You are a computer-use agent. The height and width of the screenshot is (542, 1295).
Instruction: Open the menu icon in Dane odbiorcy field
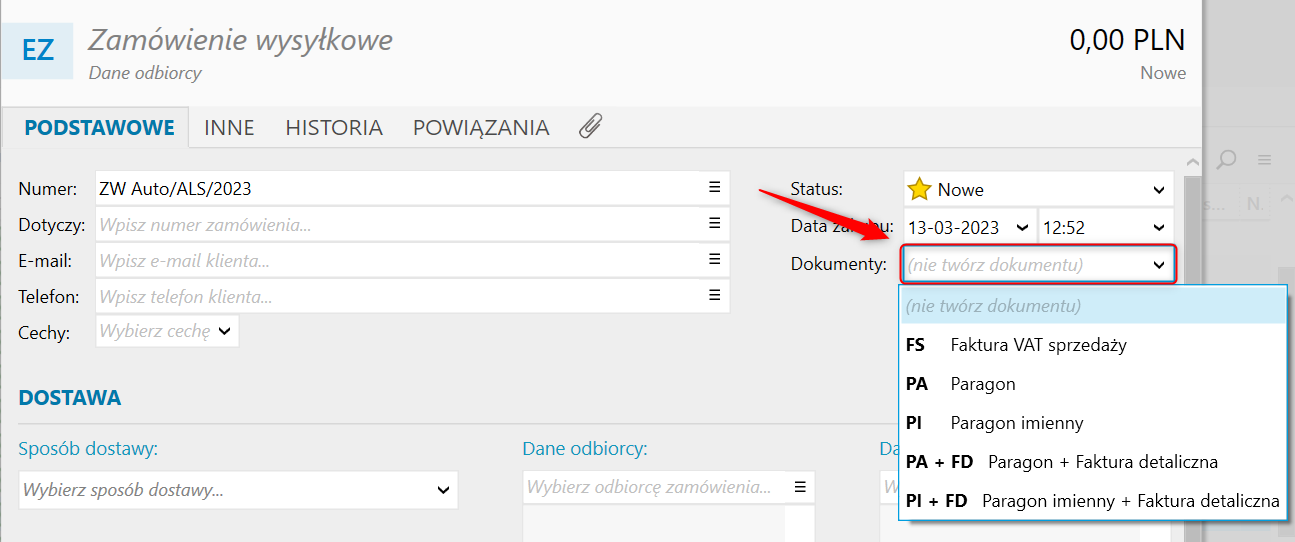point(799,487)
